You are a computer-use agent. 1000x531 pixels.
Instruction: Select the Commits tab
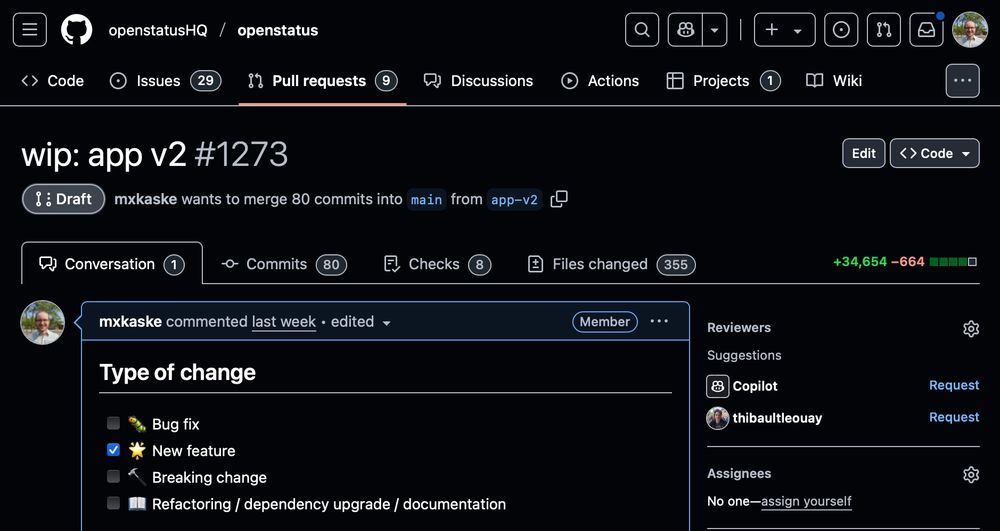coord(284,264)
